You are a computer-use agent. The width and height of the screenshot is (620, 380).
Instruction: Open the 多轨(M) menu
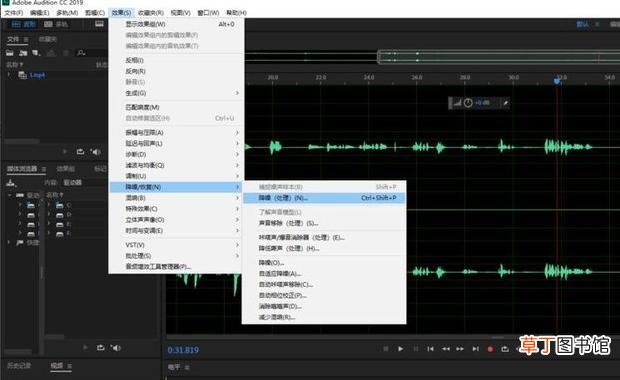coord(67,13)
